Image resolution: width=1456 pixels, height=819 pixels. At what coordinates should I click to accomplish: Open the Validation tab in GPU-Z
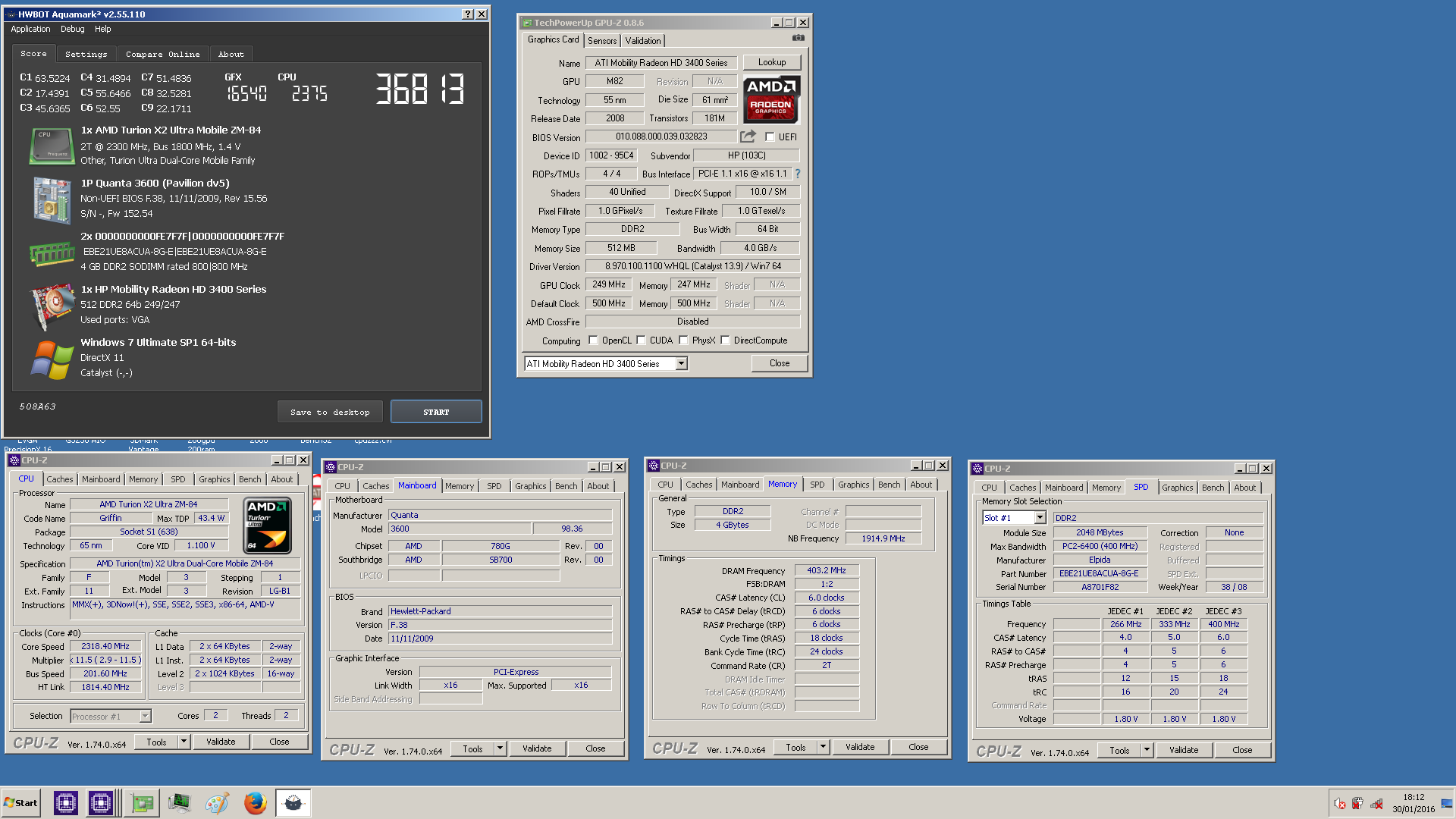tap(643, 41)
